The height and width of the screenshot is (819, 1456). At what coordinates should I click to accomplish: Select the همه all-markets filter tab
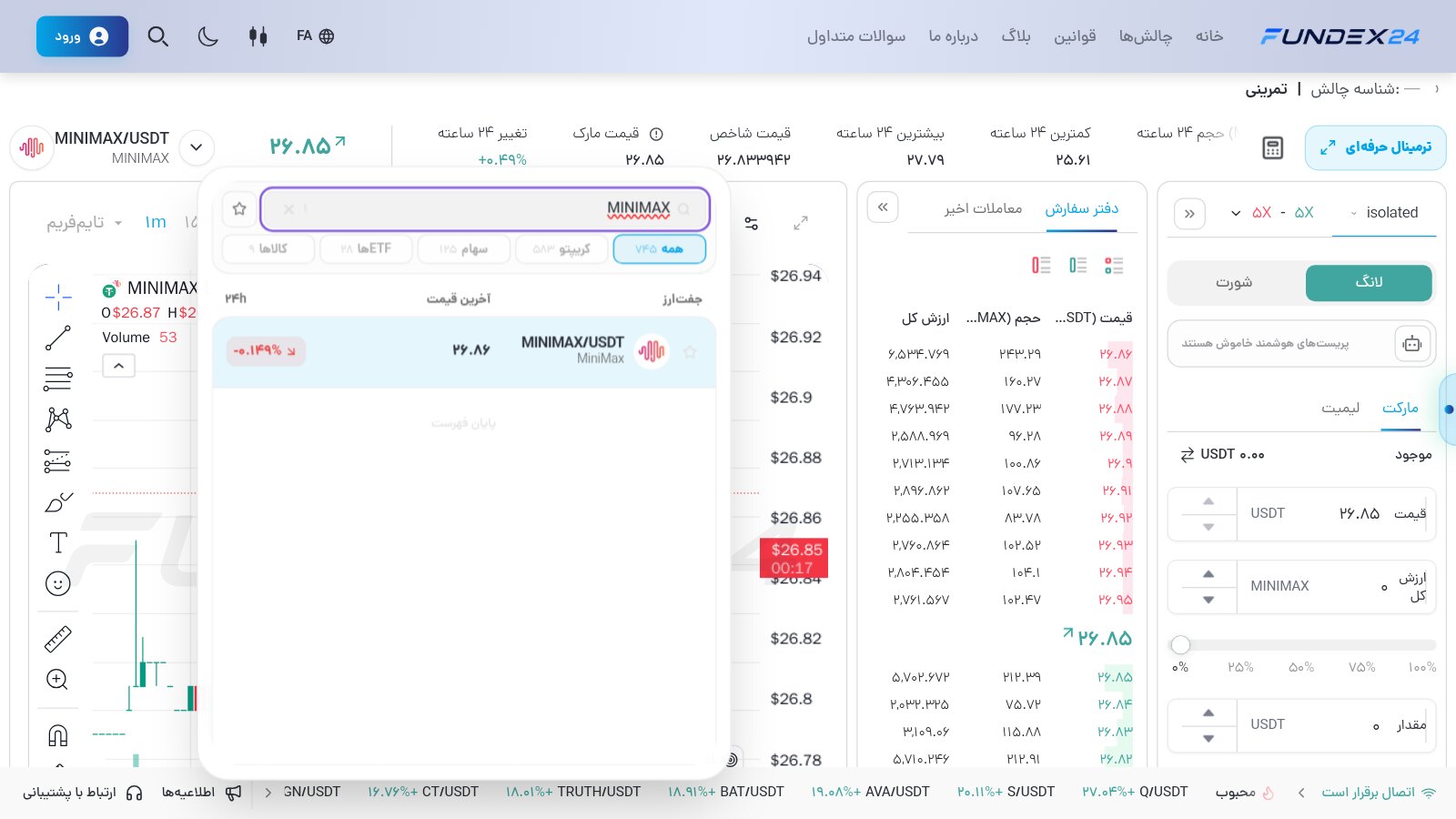[660, 249]
